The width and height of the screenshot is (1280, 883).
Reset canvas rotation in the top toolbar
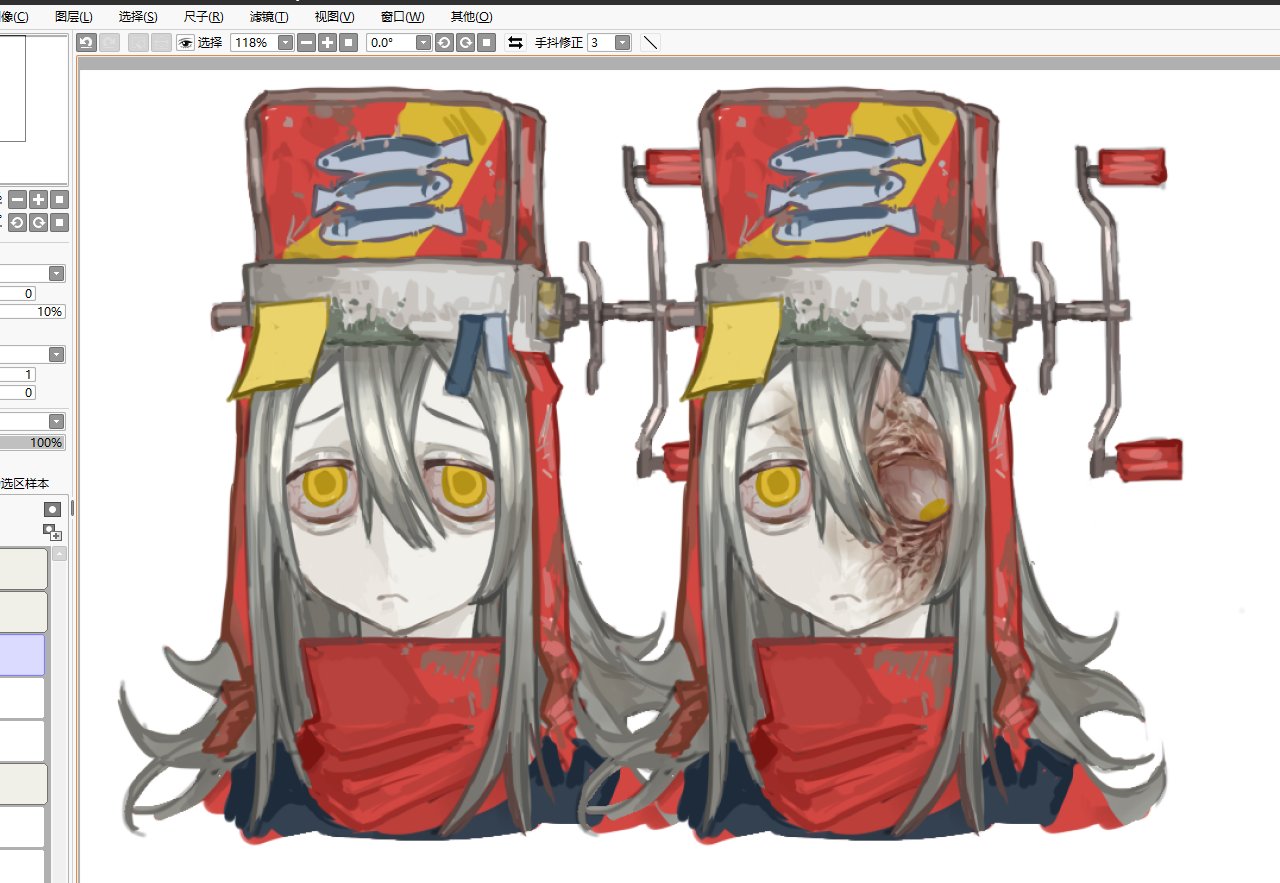coord(486,42)
